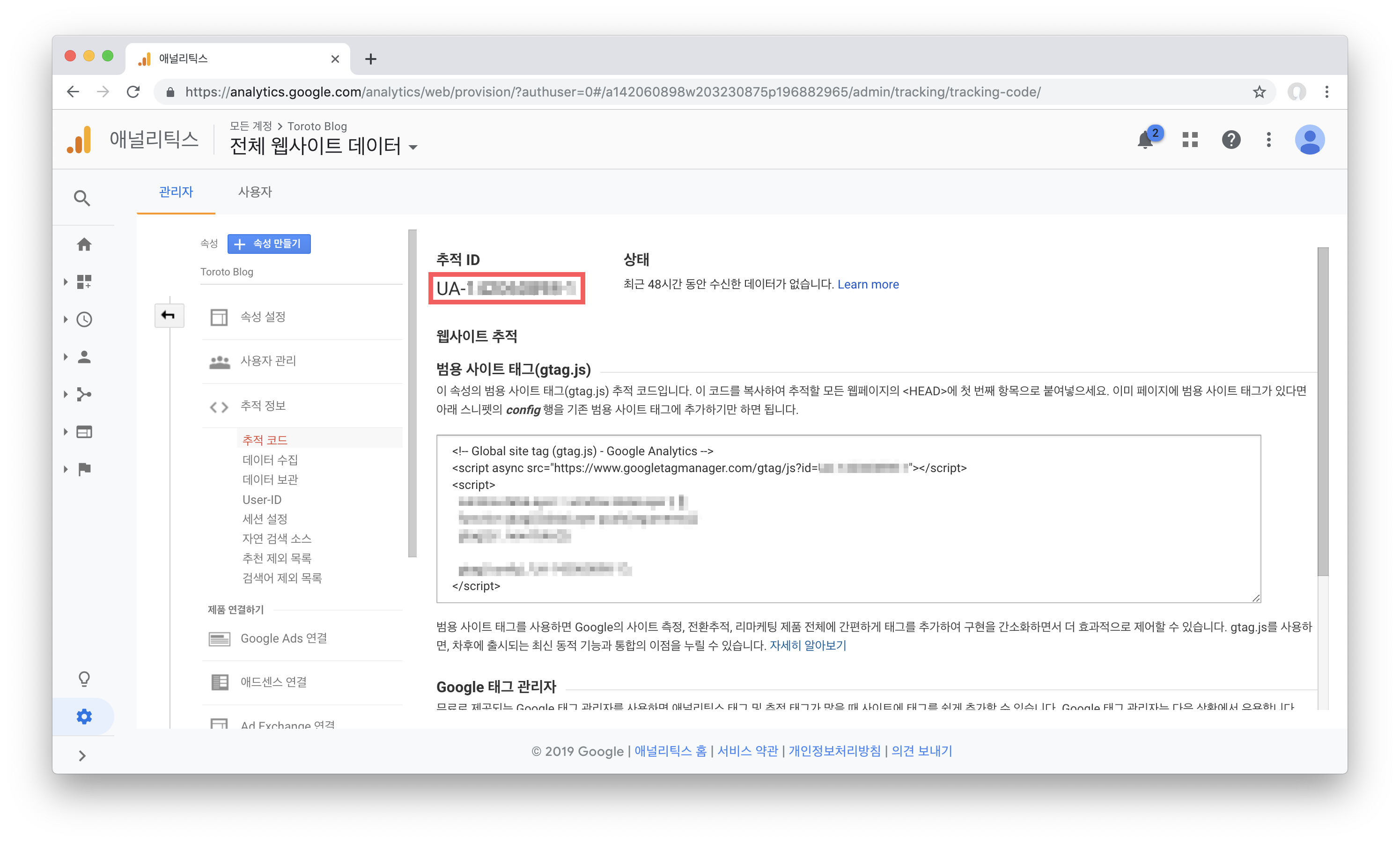Viewport: 1400px width, 843px height.
Task: Select 데이터 수집 menu item
Action: click(270, 459)
